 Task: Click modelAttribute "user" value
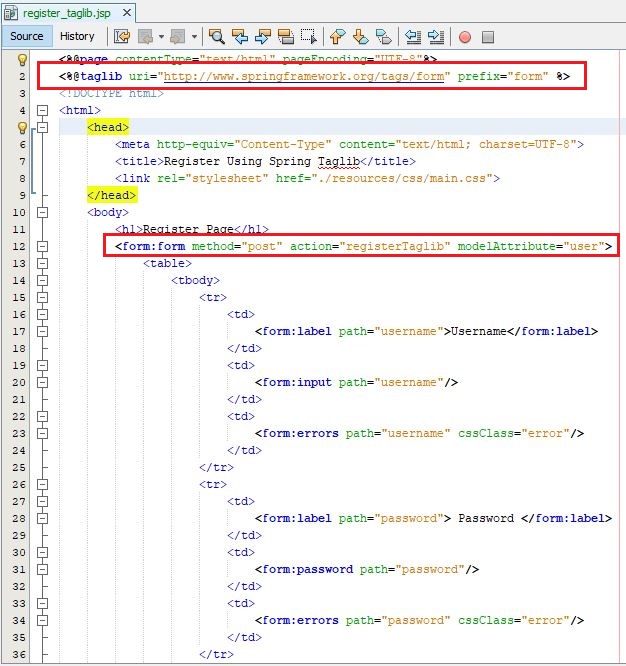point(584,246)
